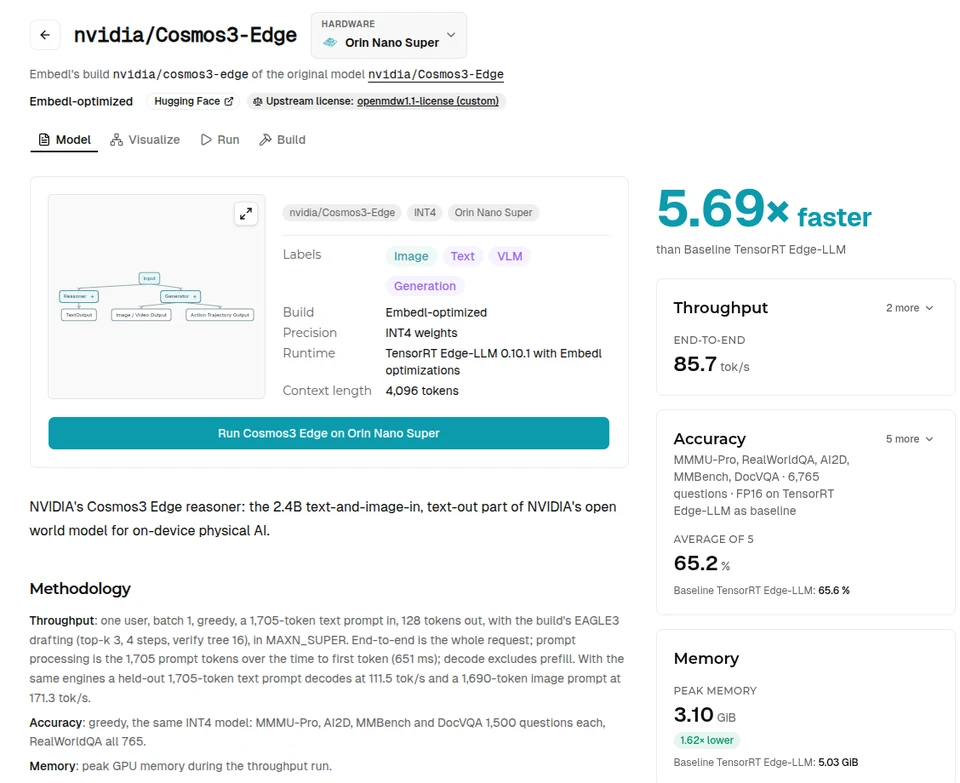Viewport: 960px width, 783px height.
Task: Click Run Cosmos3 Edge on Orin Nano Super
Action: click(329, 433)
